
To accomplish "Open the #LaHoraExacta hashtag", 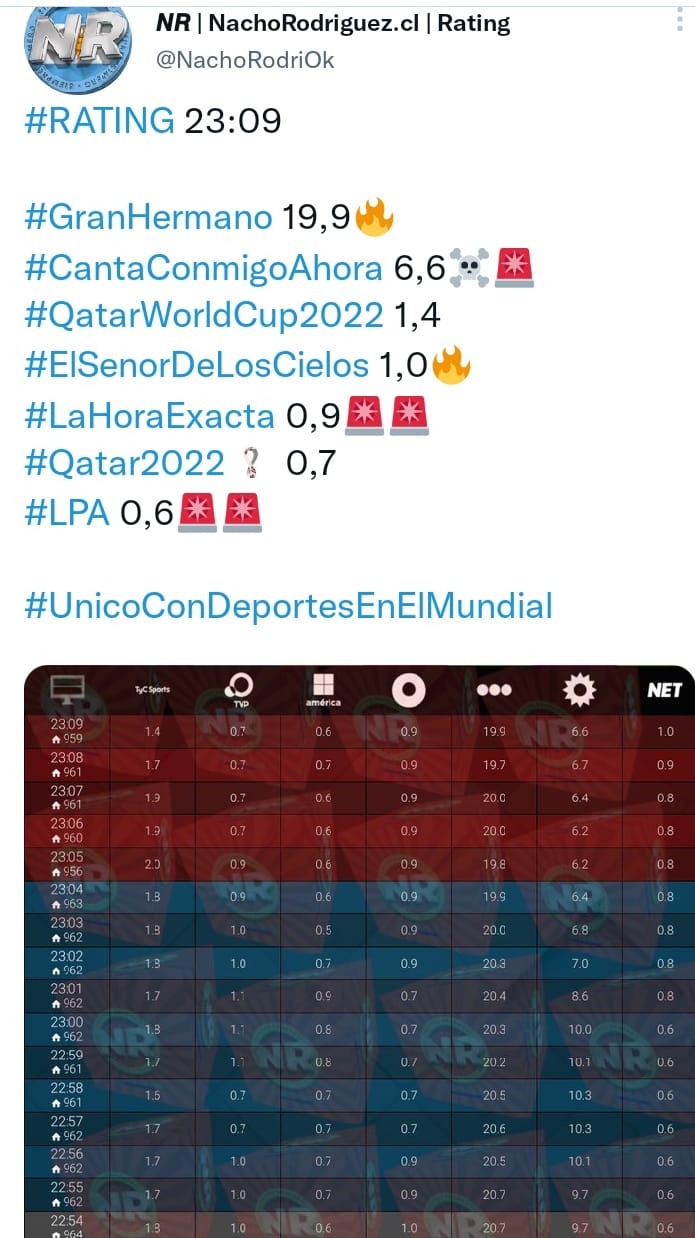I will tap(149, 414).
